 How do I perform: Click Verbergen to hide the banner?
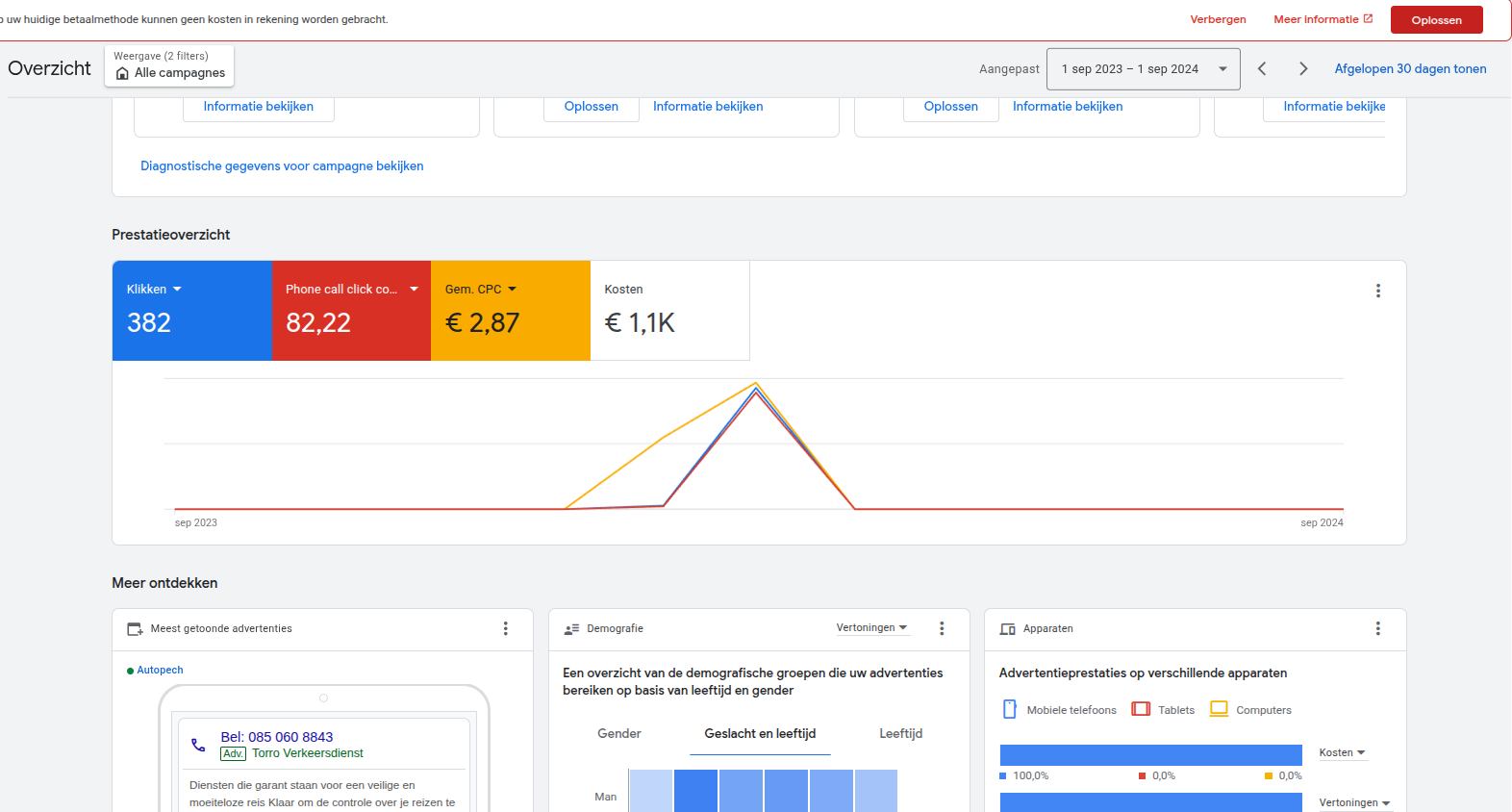coord(1218,19)
